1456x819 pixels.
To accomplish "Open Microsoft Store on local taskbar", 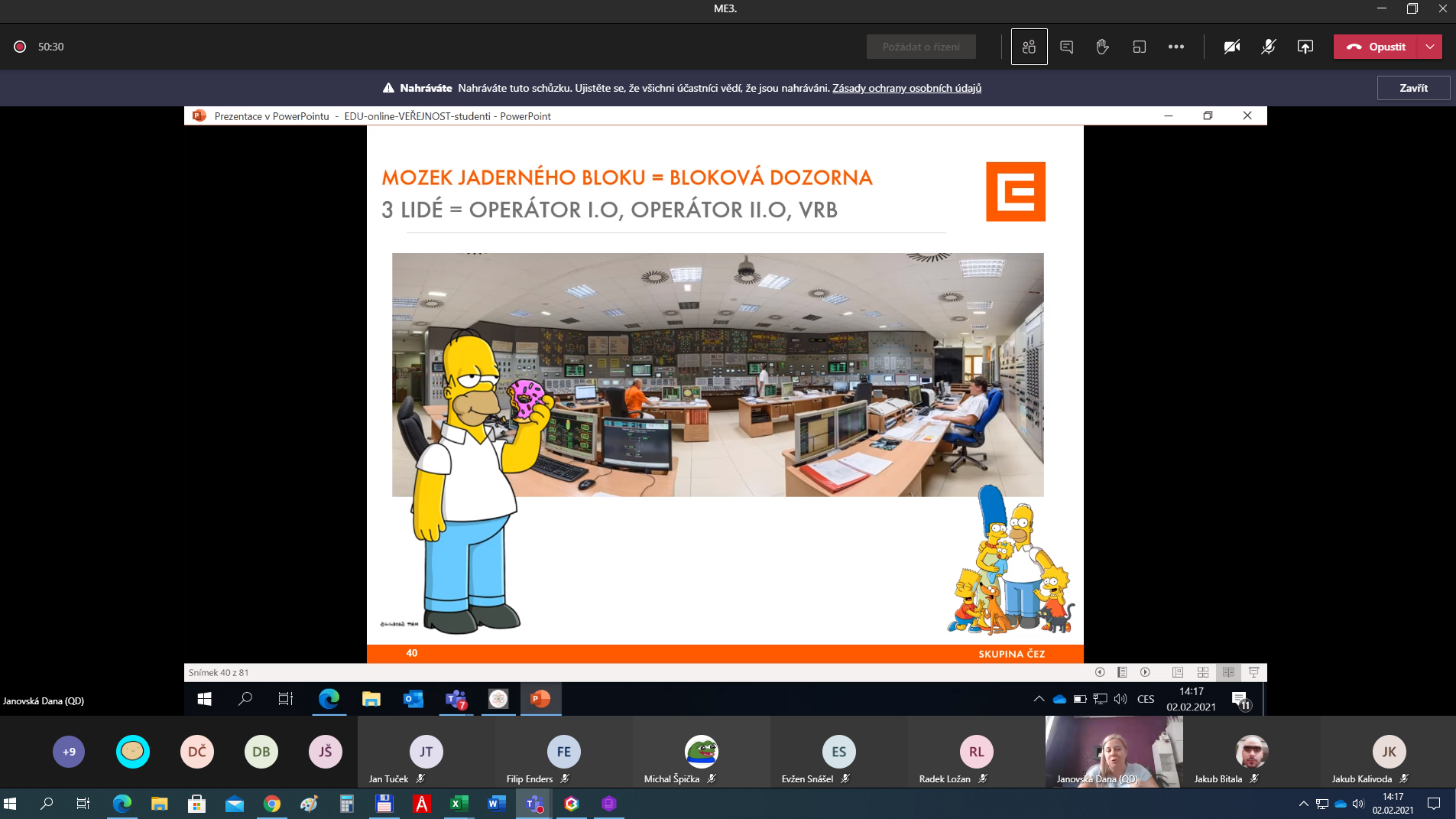I will [196, 804].
